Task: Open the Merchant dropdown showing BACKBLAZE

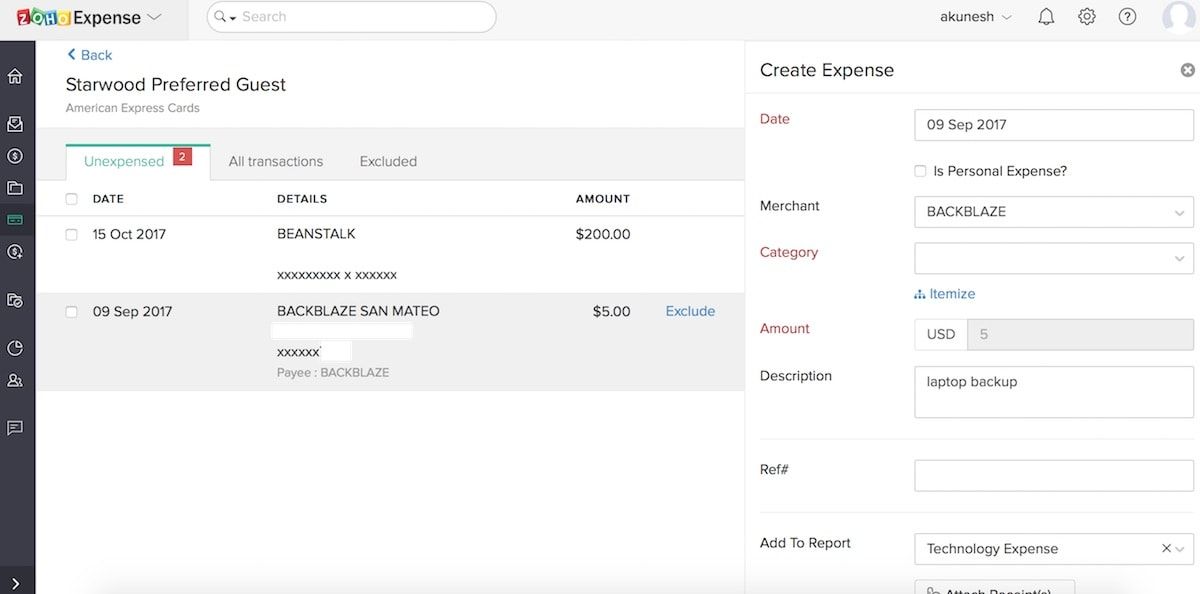Action: point(1053,212)
